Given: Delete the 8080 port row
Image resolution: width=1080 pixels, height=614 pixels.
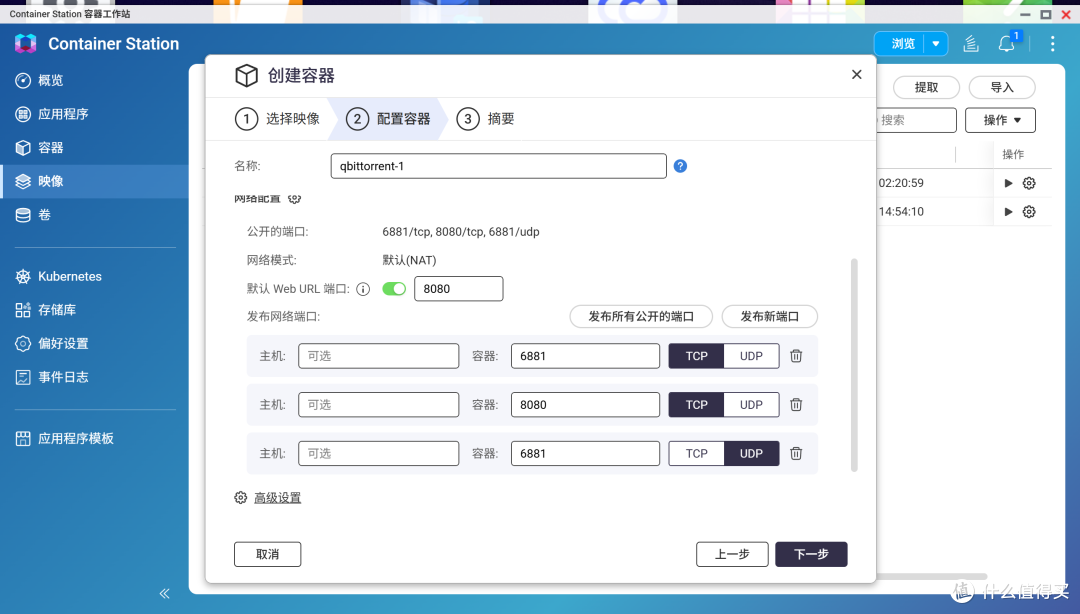Looking at the screenshot, I should click(x=796, y=405).
